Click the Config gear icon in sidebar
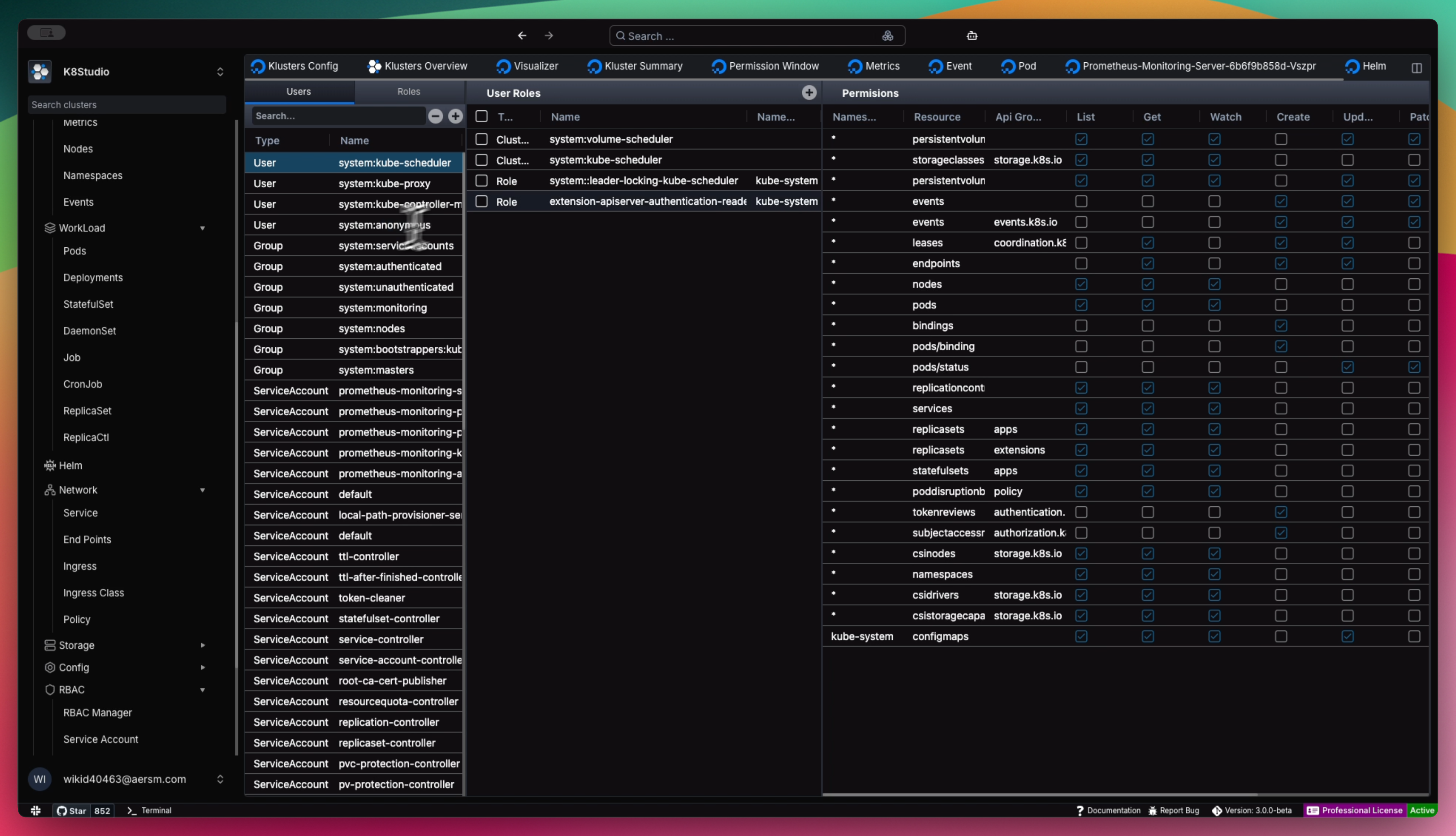1456x836 pixels. coord(50,667)
